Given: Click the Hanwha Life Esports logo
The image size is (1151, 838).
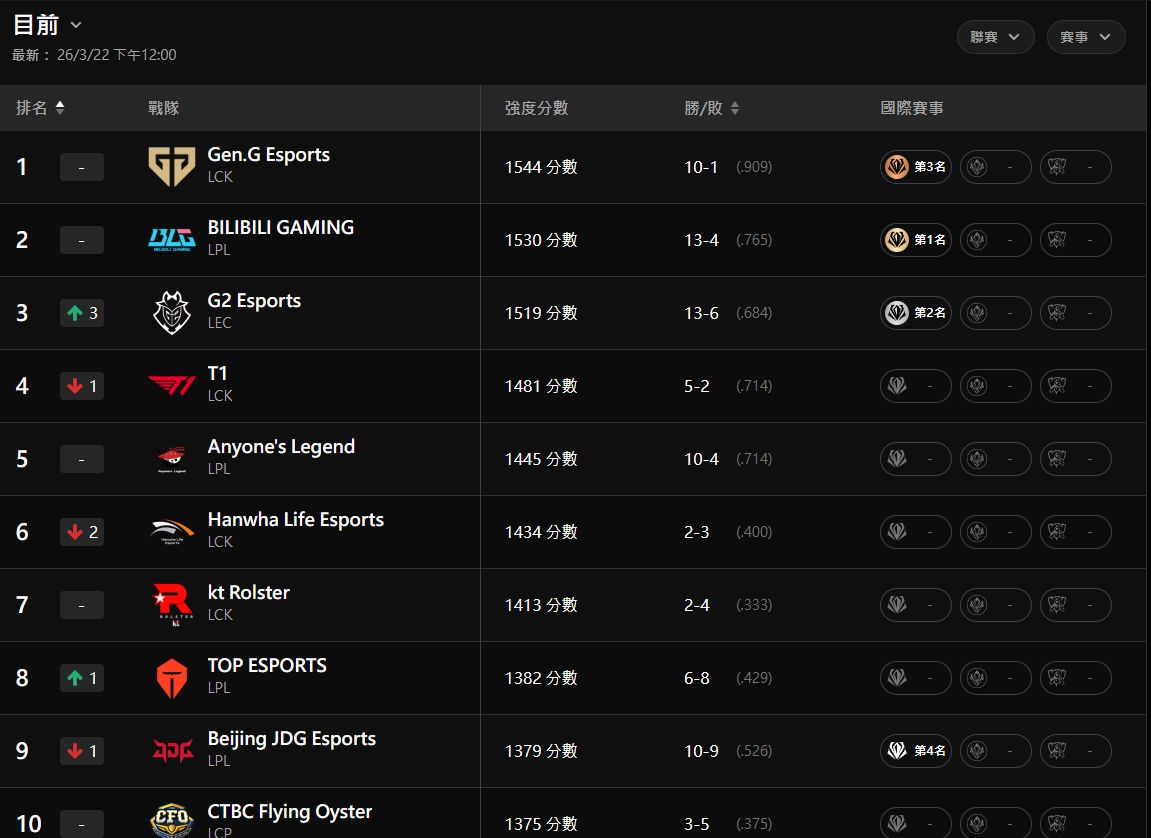Looking at the screenshot, I should pyautogui.click(x=171, y=532).
